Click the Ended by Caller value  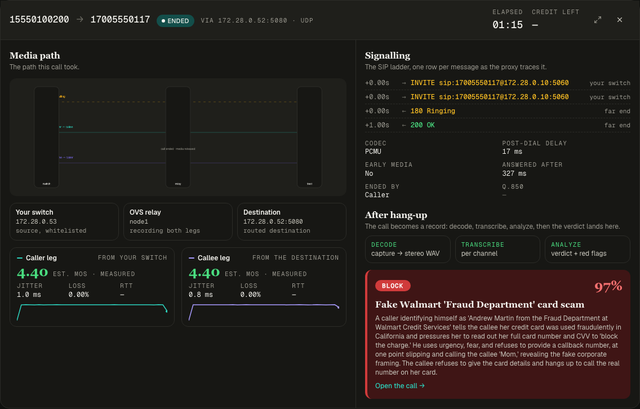click(x=377, y=195)
